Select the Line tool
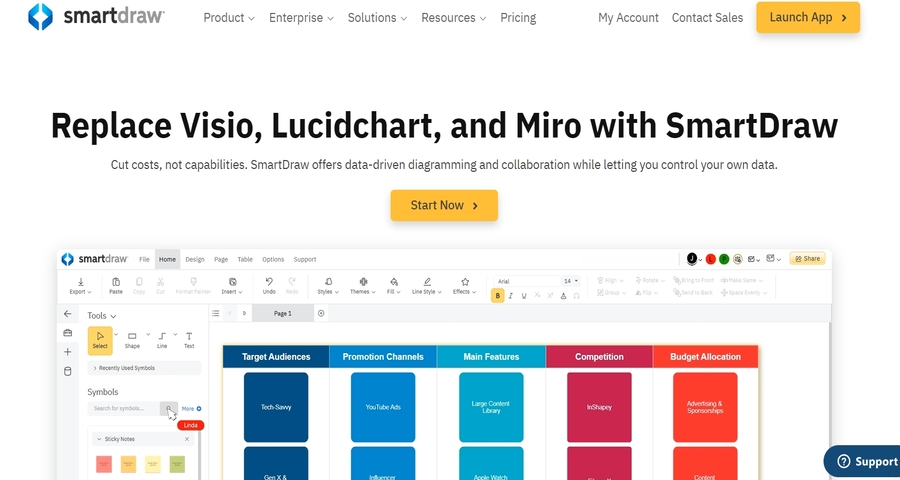The width and height of the screenshot is (900, 480). coord(162,340)
